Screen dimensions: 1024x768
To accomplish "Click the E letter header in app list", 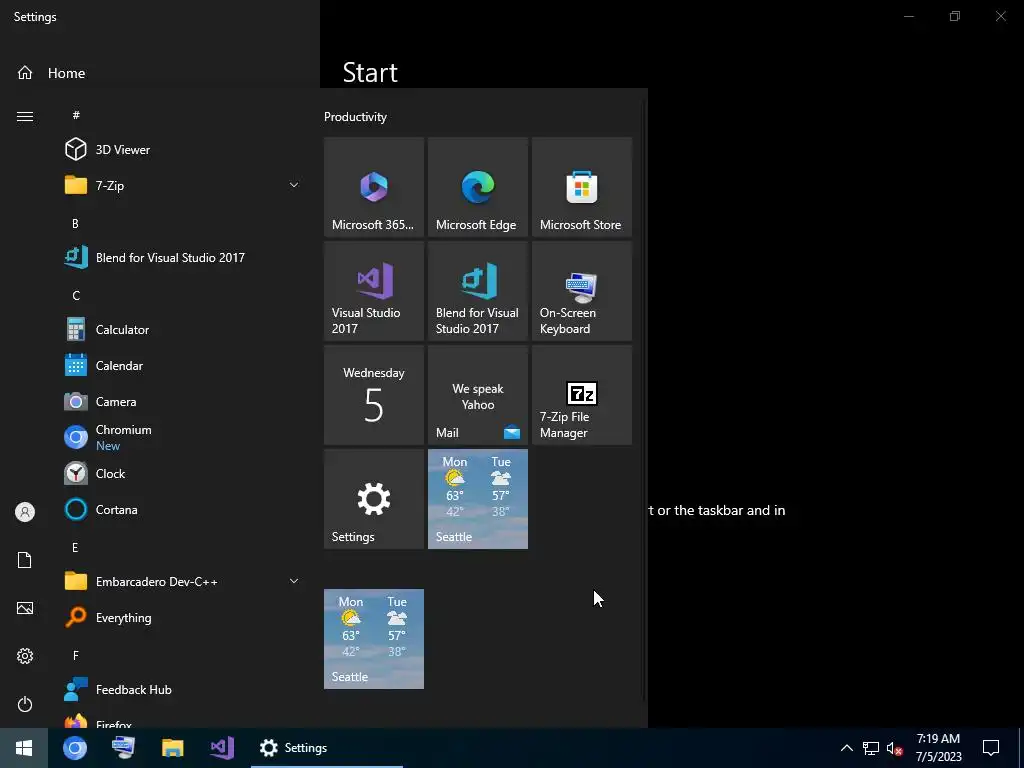I will pos(75,547).
